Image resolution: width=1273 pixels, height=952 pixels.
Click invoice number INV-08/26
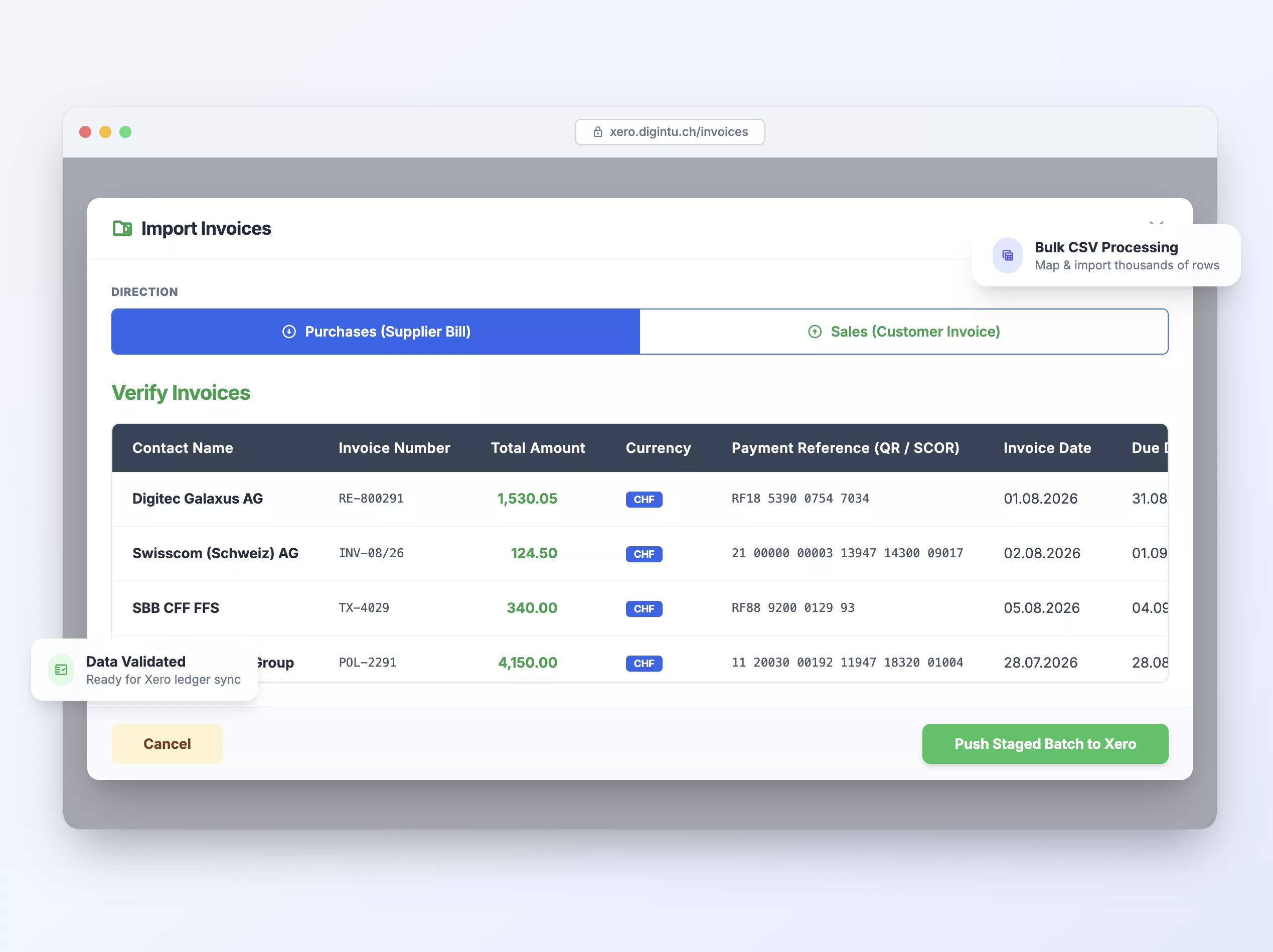coord(371,553)
